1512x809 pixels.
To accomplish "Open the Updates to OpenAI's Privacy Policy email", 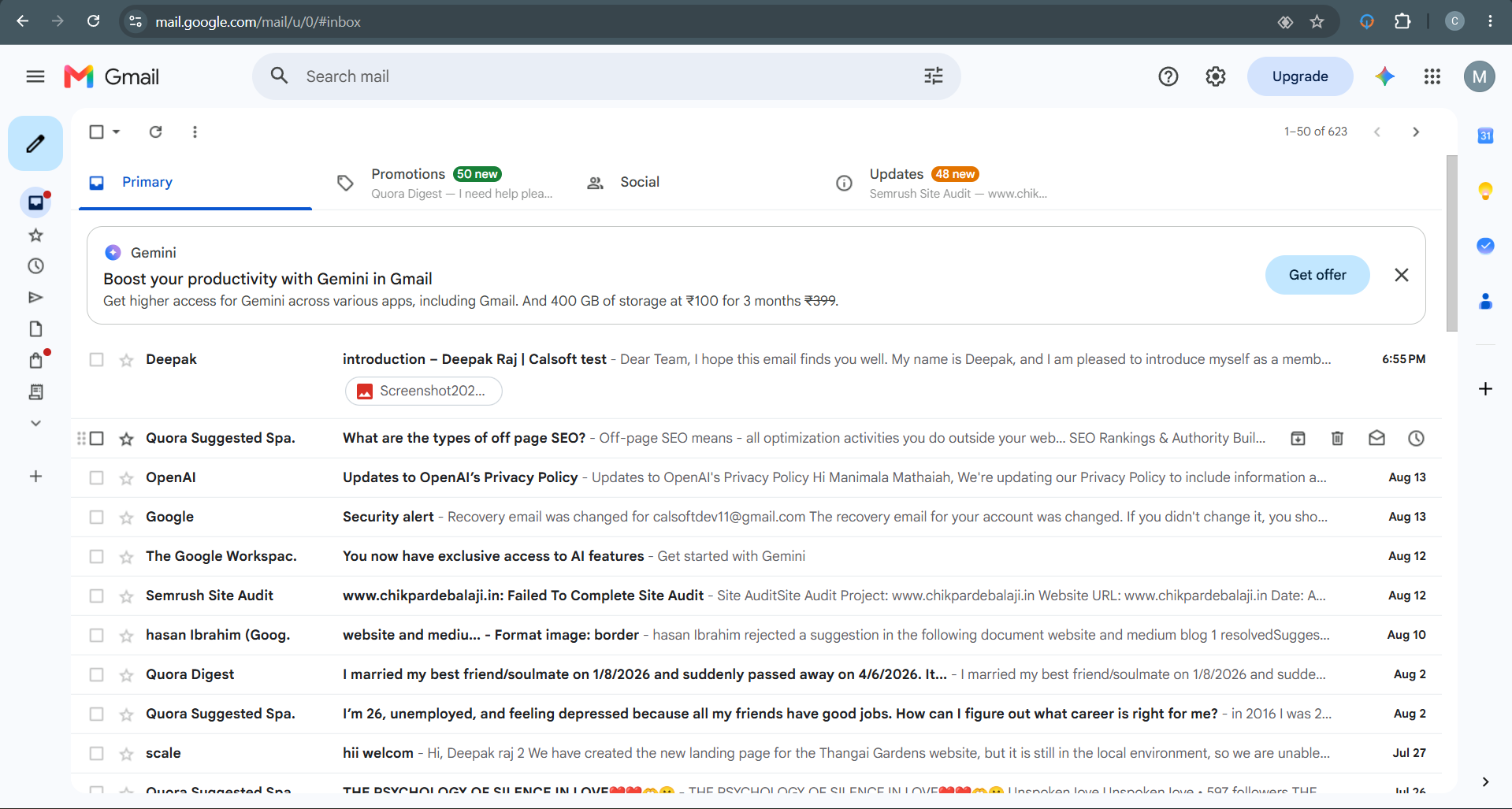I will click(756, 477).
